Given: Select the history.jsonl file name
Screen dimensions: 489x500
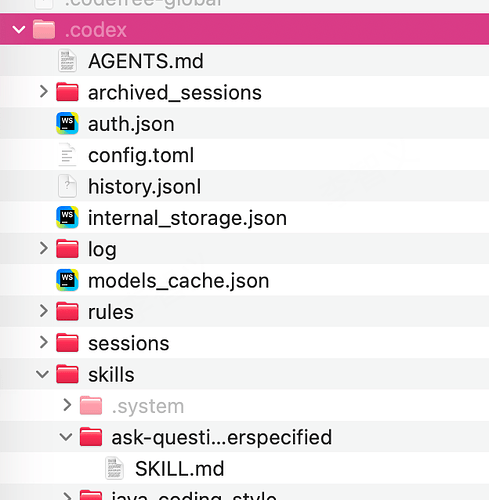Looking at the screenshot, I should 144,186.
